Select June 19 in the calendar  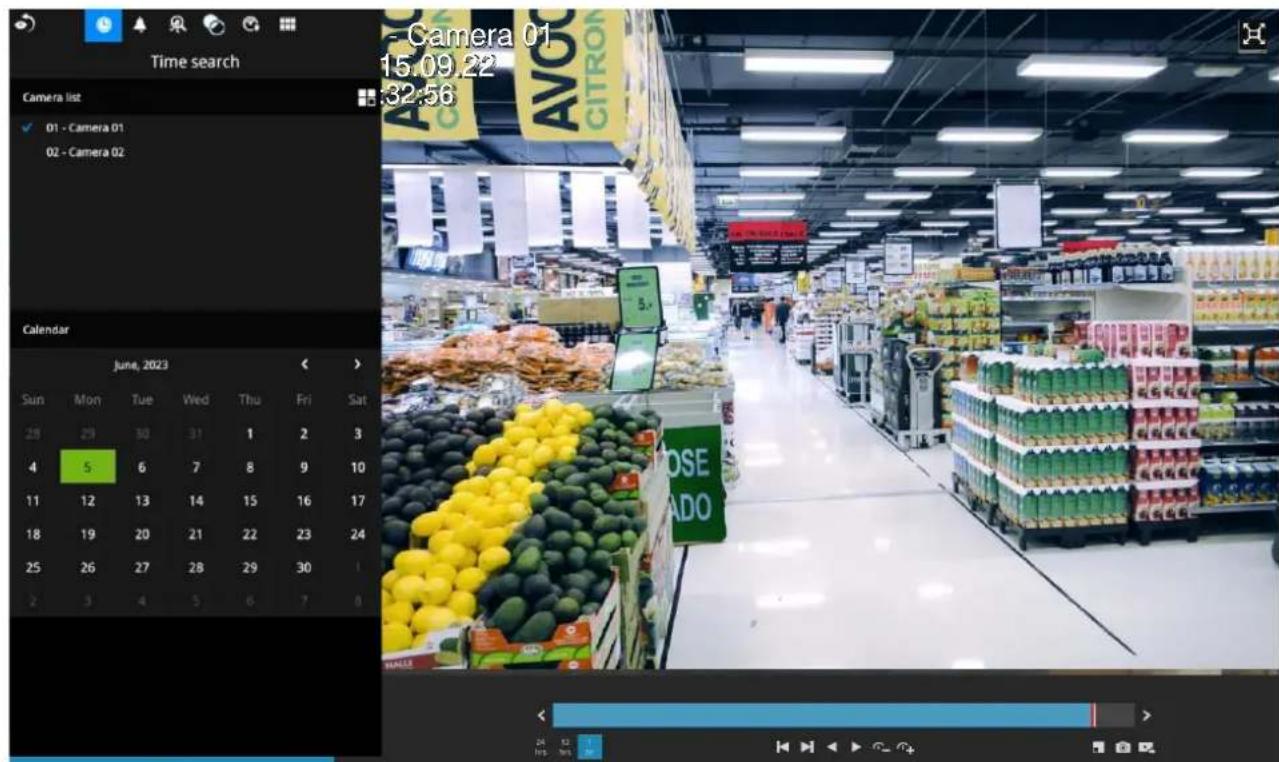tap(87, 534)
